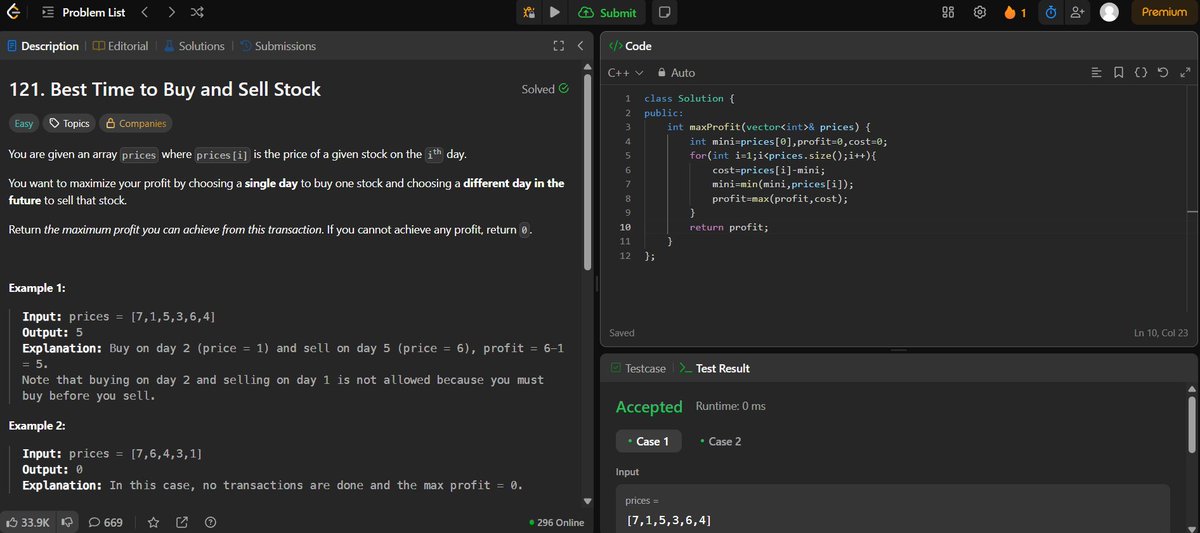
Task: Pick a random problem with shuffle icon
Action: click(197, 12)
